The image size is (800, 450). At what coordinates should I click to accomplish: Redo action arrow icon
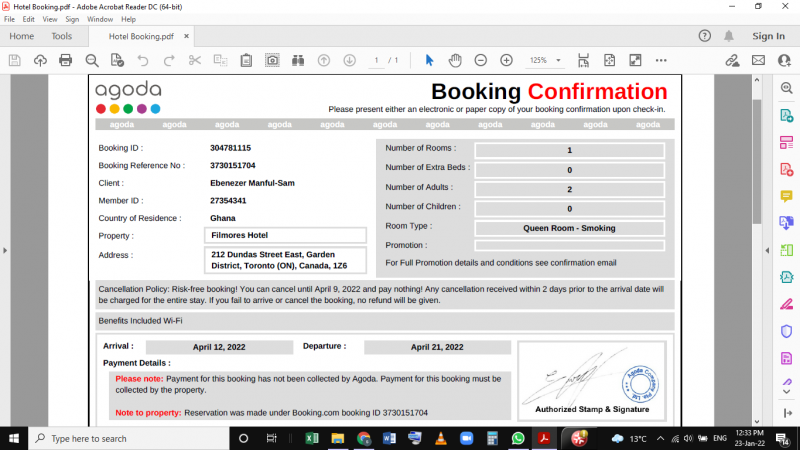169,60
